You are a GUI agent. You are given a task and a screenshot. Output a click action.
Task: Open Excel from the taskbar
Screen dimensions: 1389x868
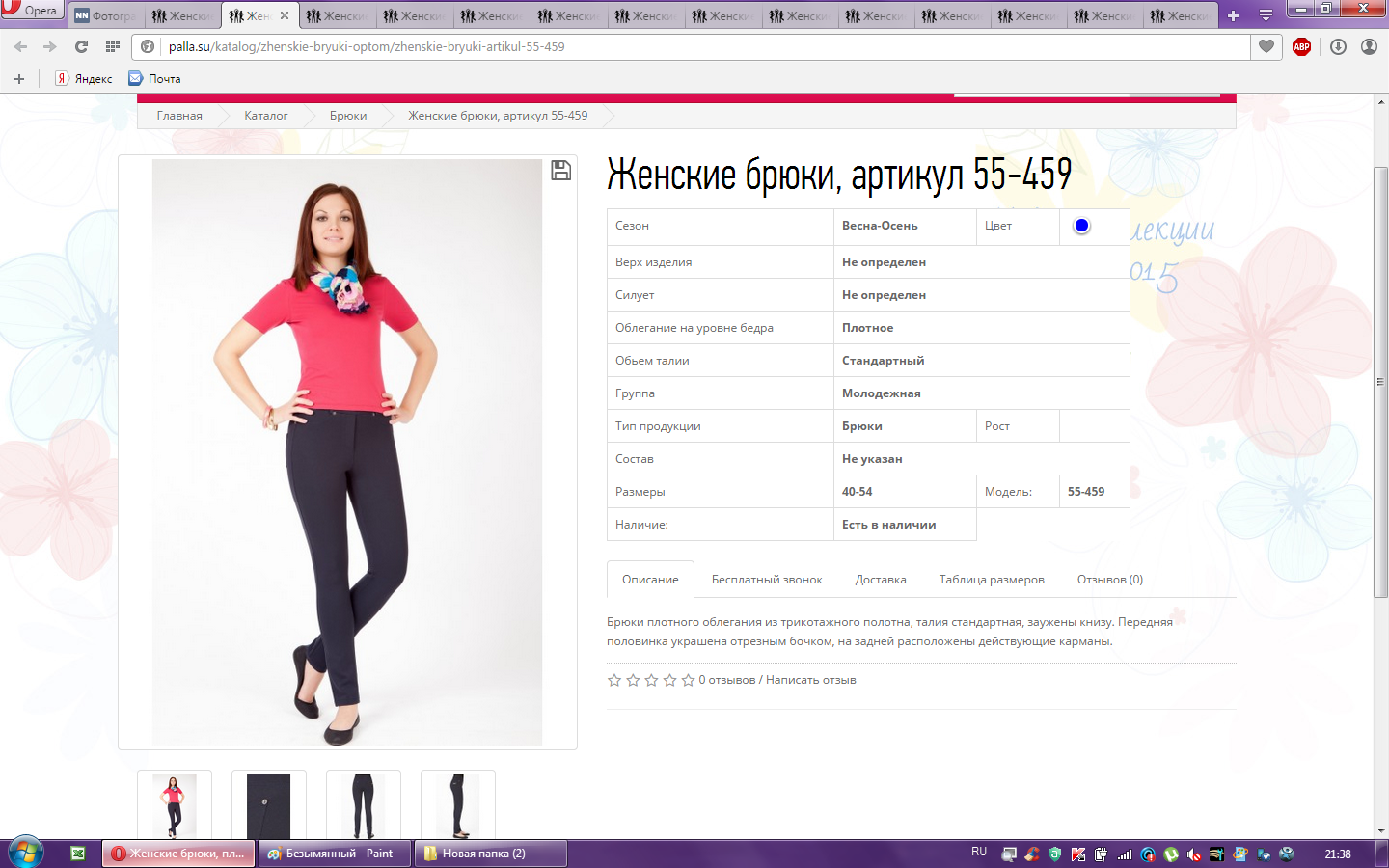(78, 854)
